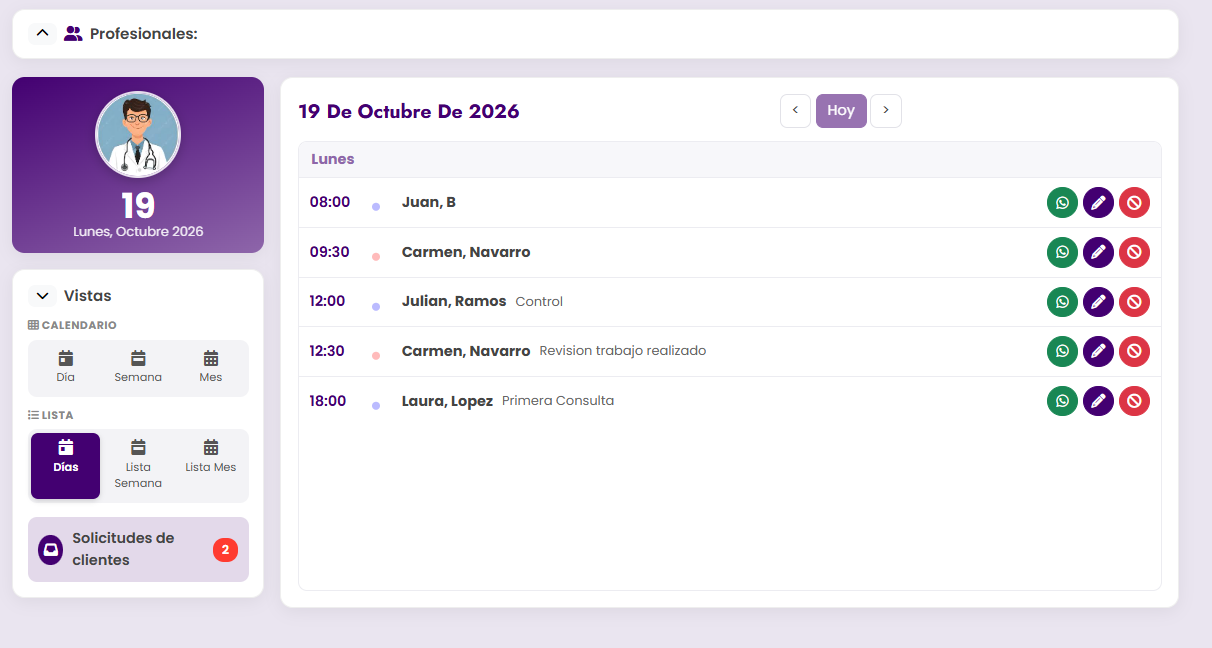Open Solicitudes de clientes requests
Screen dimensions: 1212x648
(x=138, y=549)
